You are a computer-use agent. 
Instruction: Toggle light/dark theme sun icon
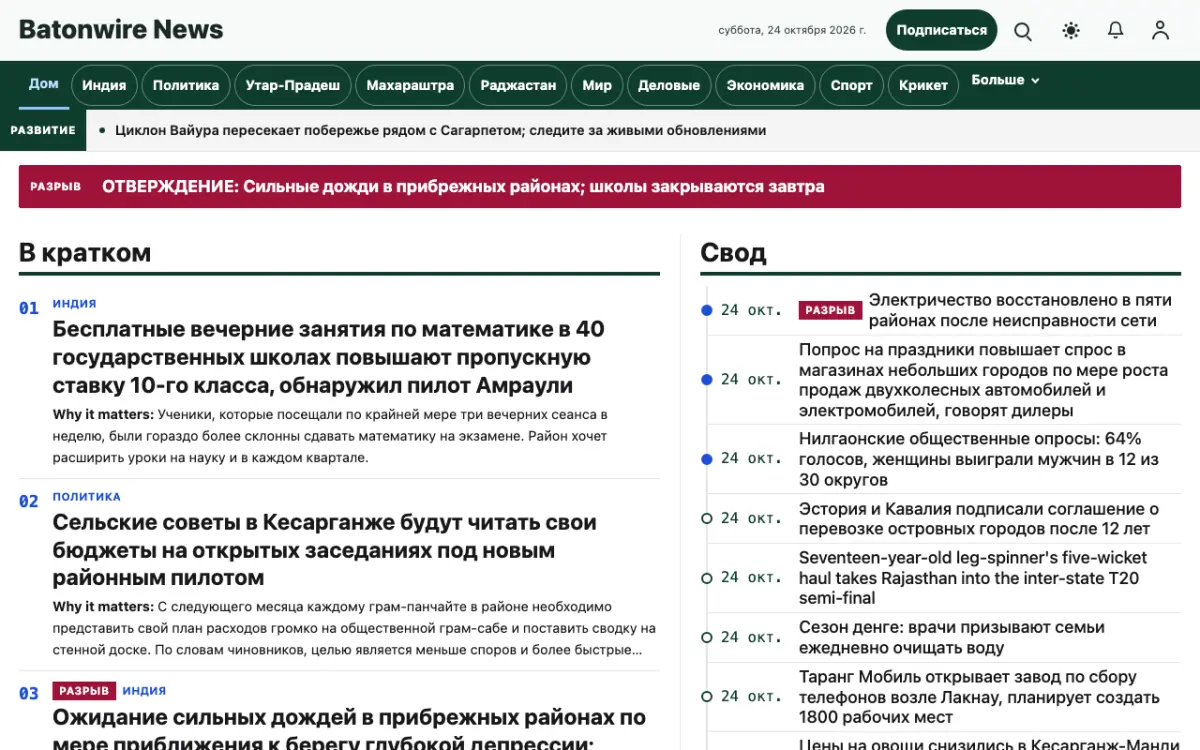click(1071, 30)
